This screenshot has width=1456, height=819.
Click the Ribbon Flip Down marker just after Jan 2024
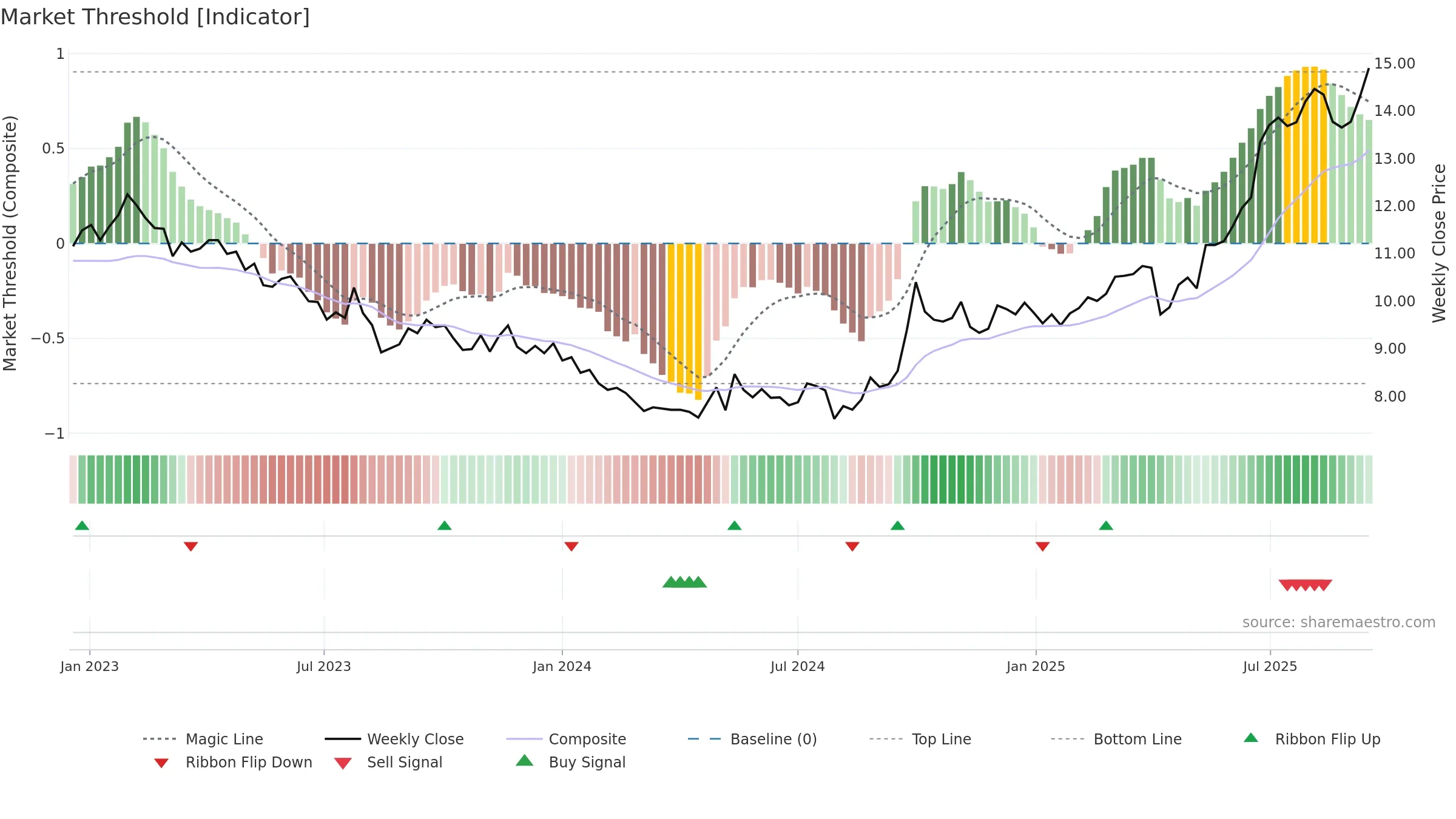pos(571,547)
